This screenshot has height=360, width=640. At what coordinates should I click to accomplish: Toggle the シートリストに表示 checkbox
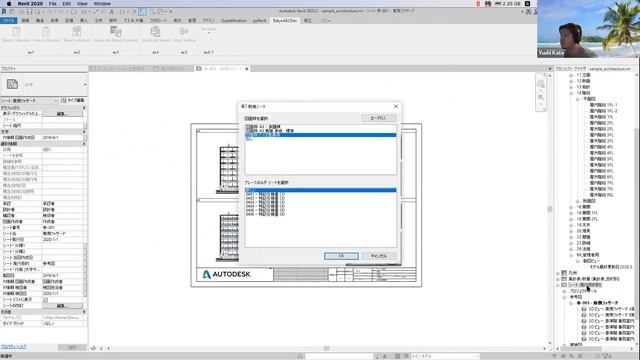coord(45,300)
